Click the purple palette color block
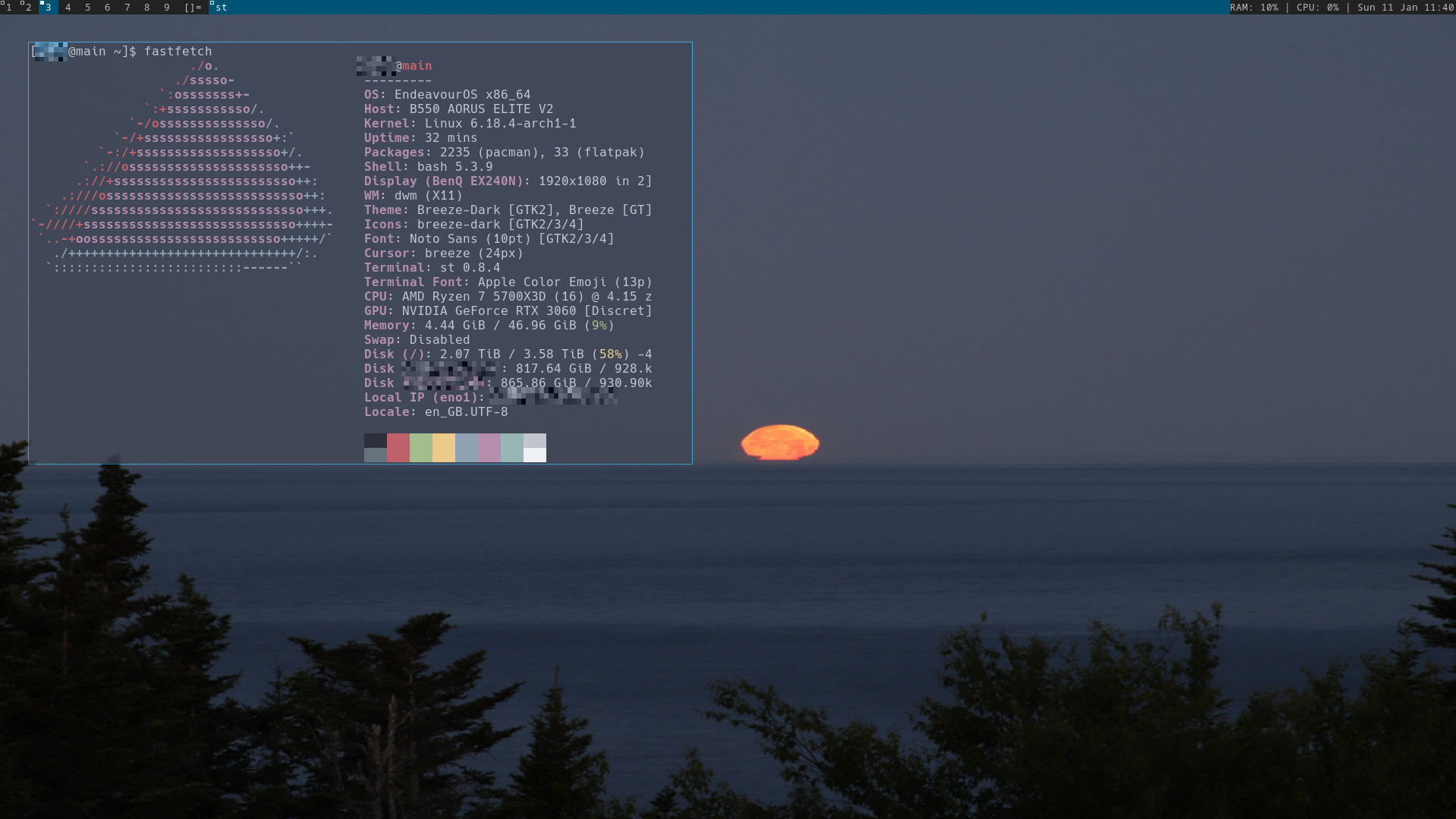This screenshot has height=819, width=1456. pyautogui.click(x=489, y=448)
